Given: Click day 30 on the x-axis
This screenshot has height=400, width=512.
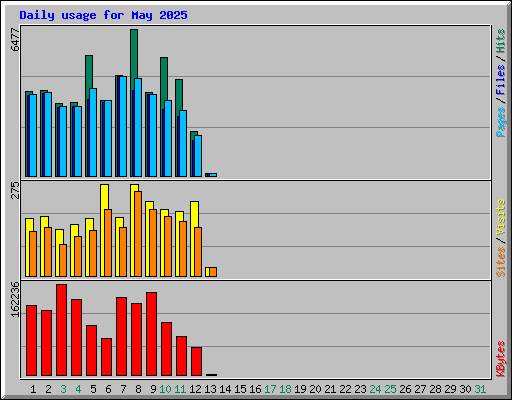Looking at the screenshot, I should tap(465, 389).
